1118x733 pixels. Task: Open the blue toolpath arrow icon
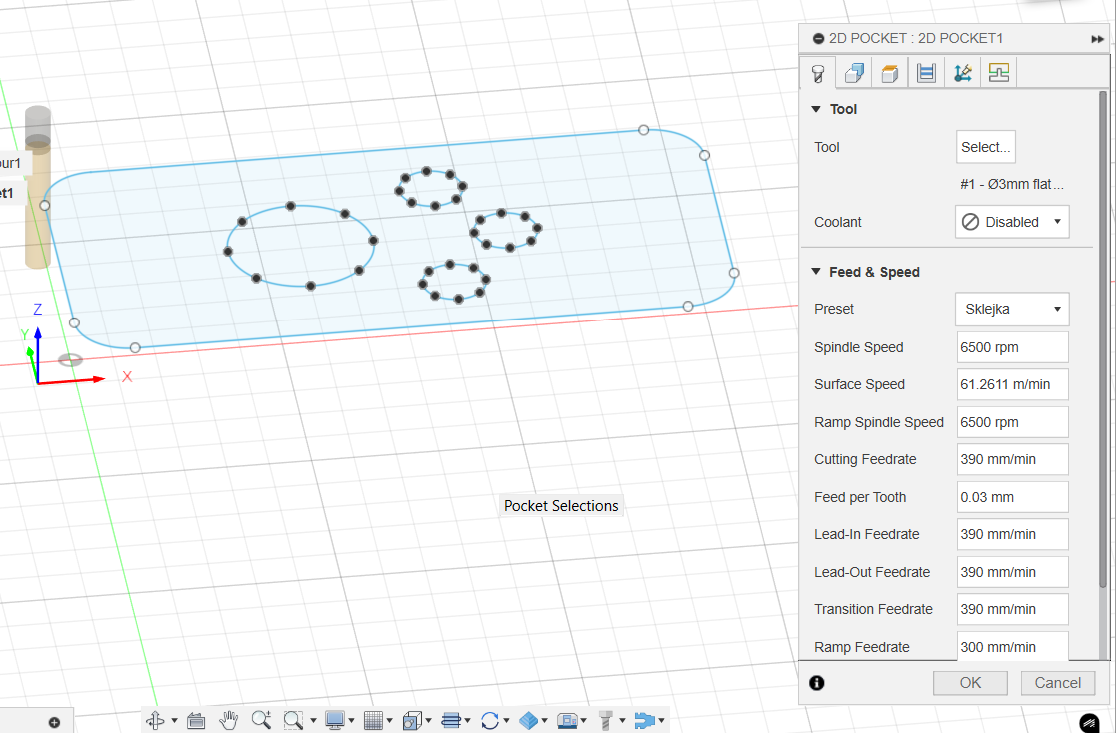tap(645, 720)
